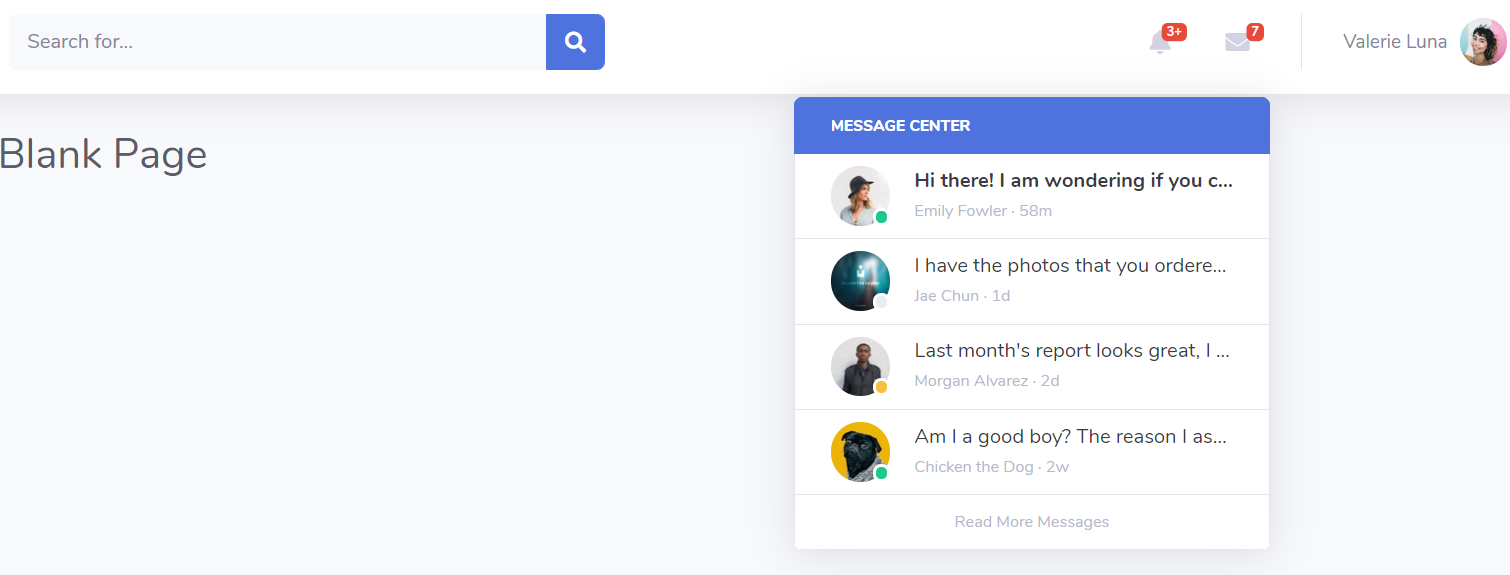
Task: Click inside the Search for field
Action: click(x=277, y=42)
